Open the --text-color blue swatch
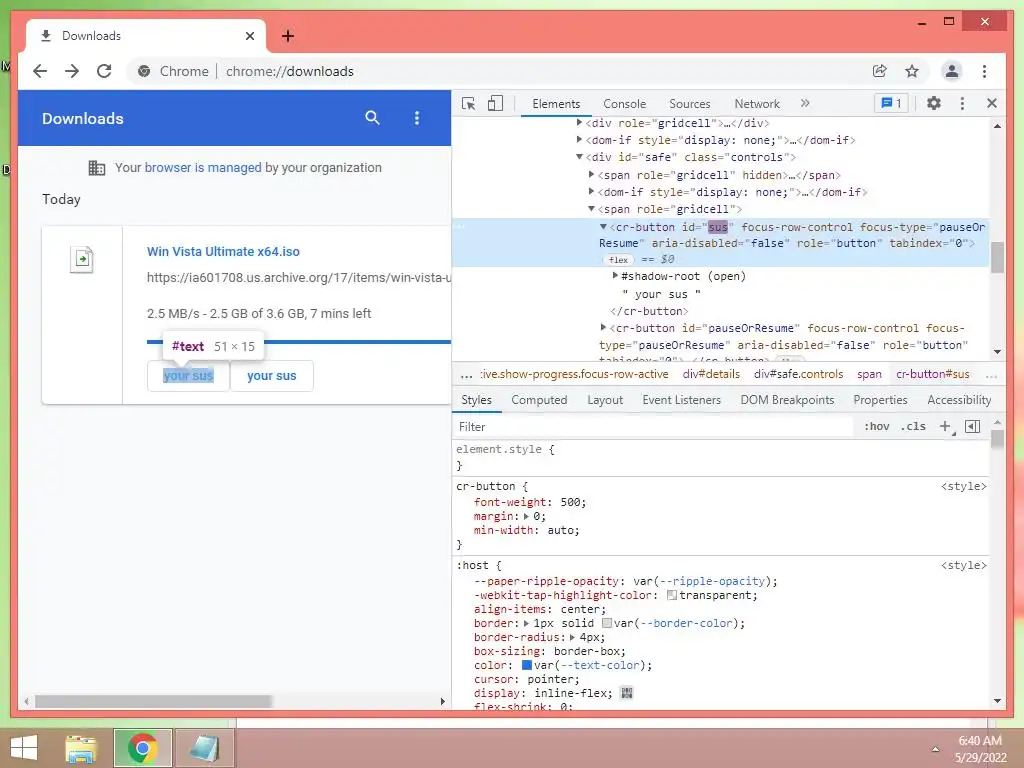1024x768 pixels. point(526,665)
